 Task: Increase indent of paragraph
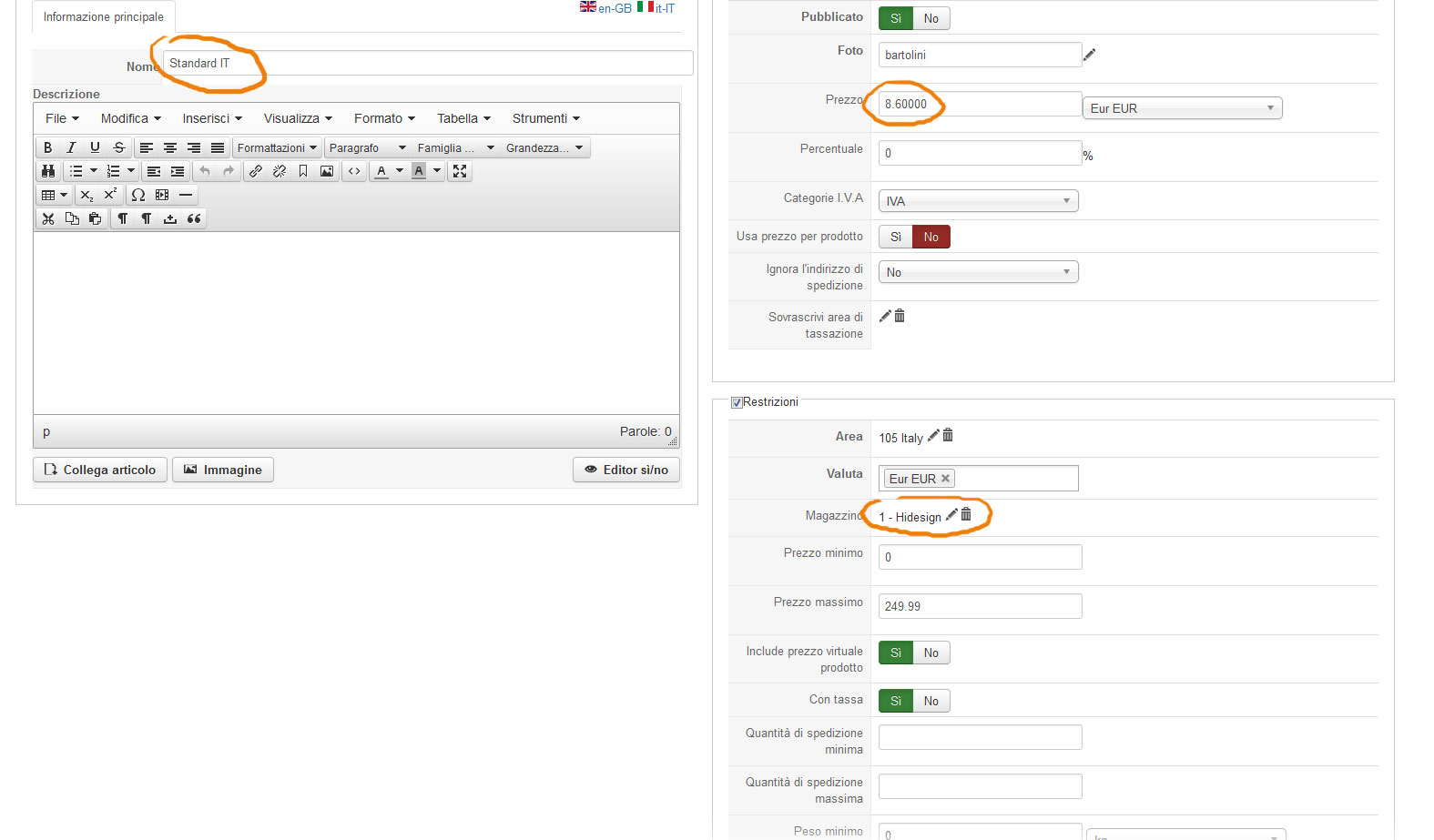click(x=177, y=171)
